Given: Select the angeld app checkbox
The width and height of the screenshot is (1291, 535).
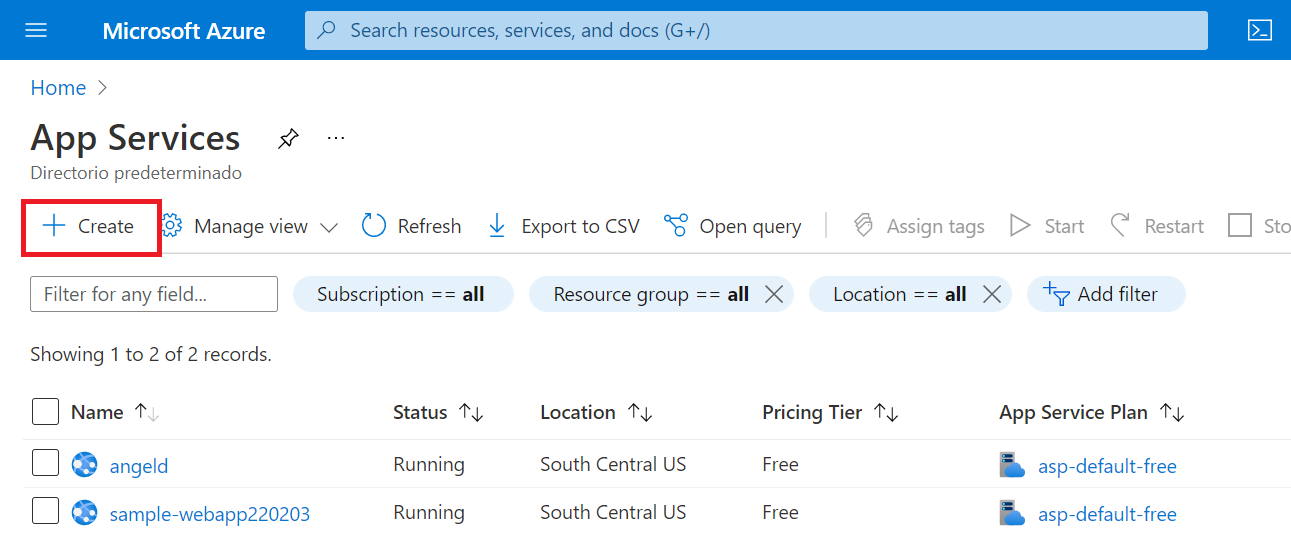Looking at the screenshot, I should (45, 464).
